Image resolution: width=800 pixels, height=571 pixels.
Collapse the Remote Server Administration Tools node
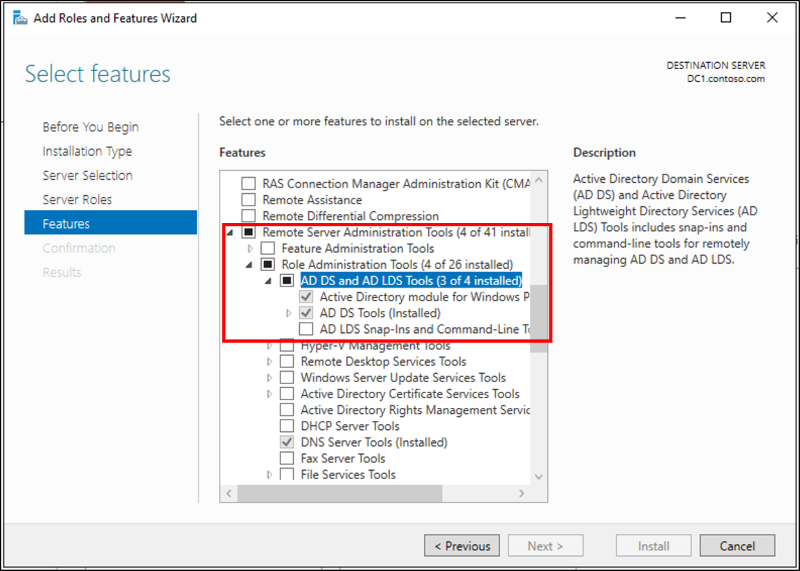(x=230, y=233)
